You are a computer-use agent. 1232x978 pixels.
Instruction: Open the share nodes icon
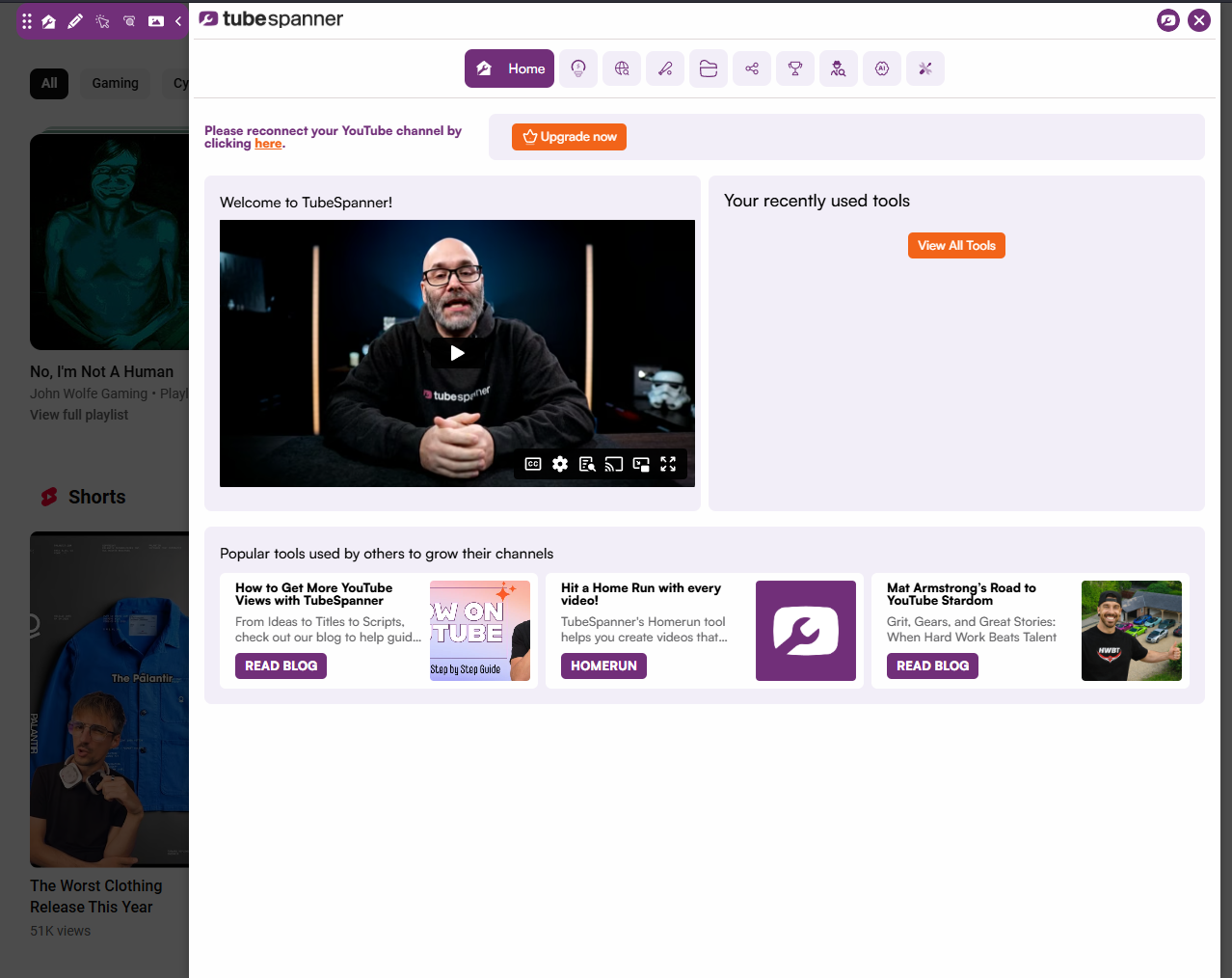tap(752, 68)
